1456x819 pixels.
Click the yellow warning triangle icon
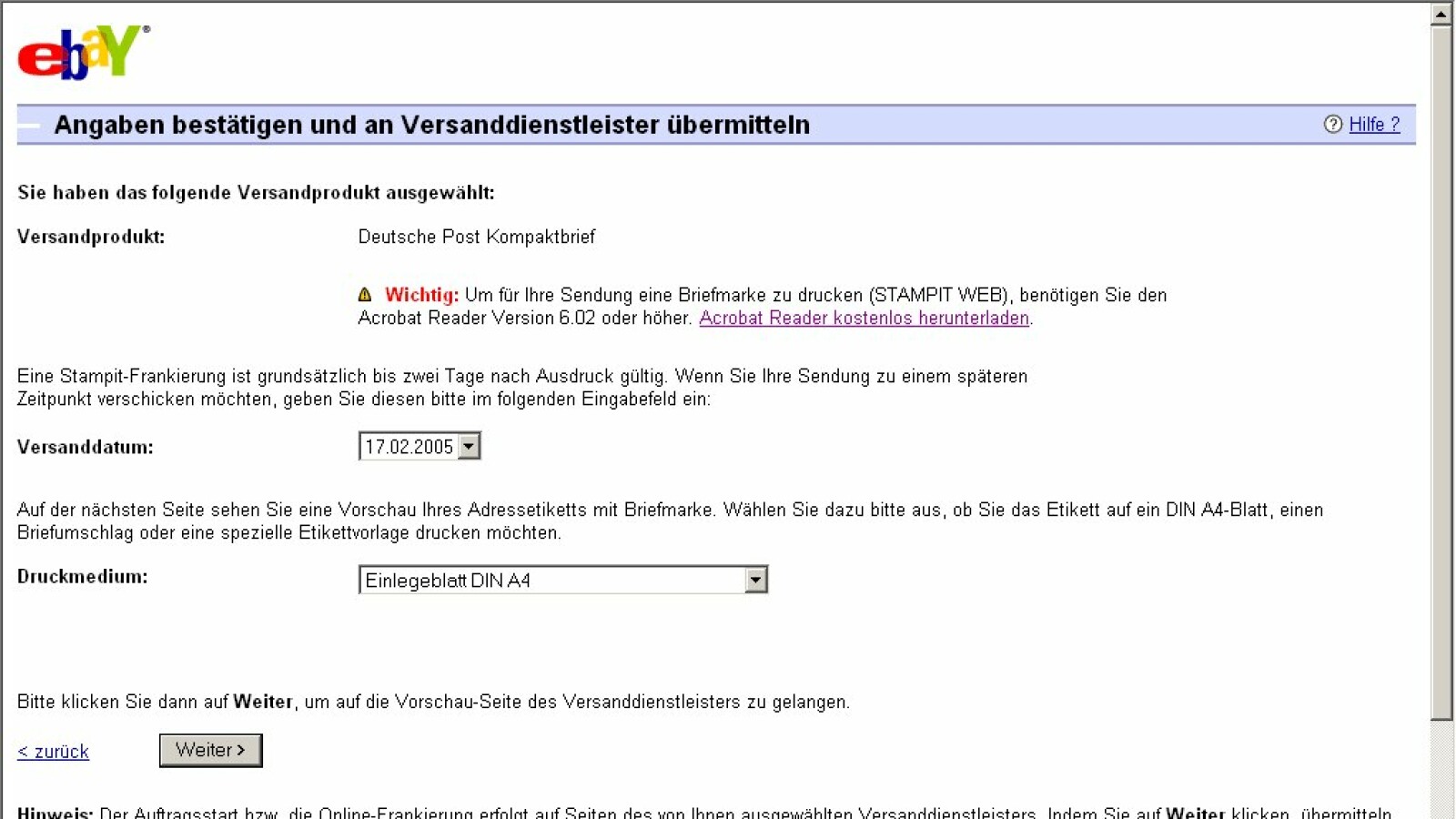(365, 295)
